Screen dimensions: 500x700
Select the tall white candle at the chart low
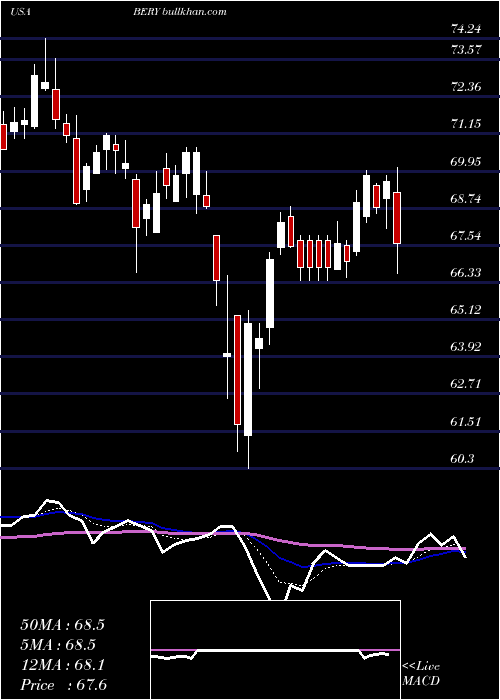click(x=248, y=379)
